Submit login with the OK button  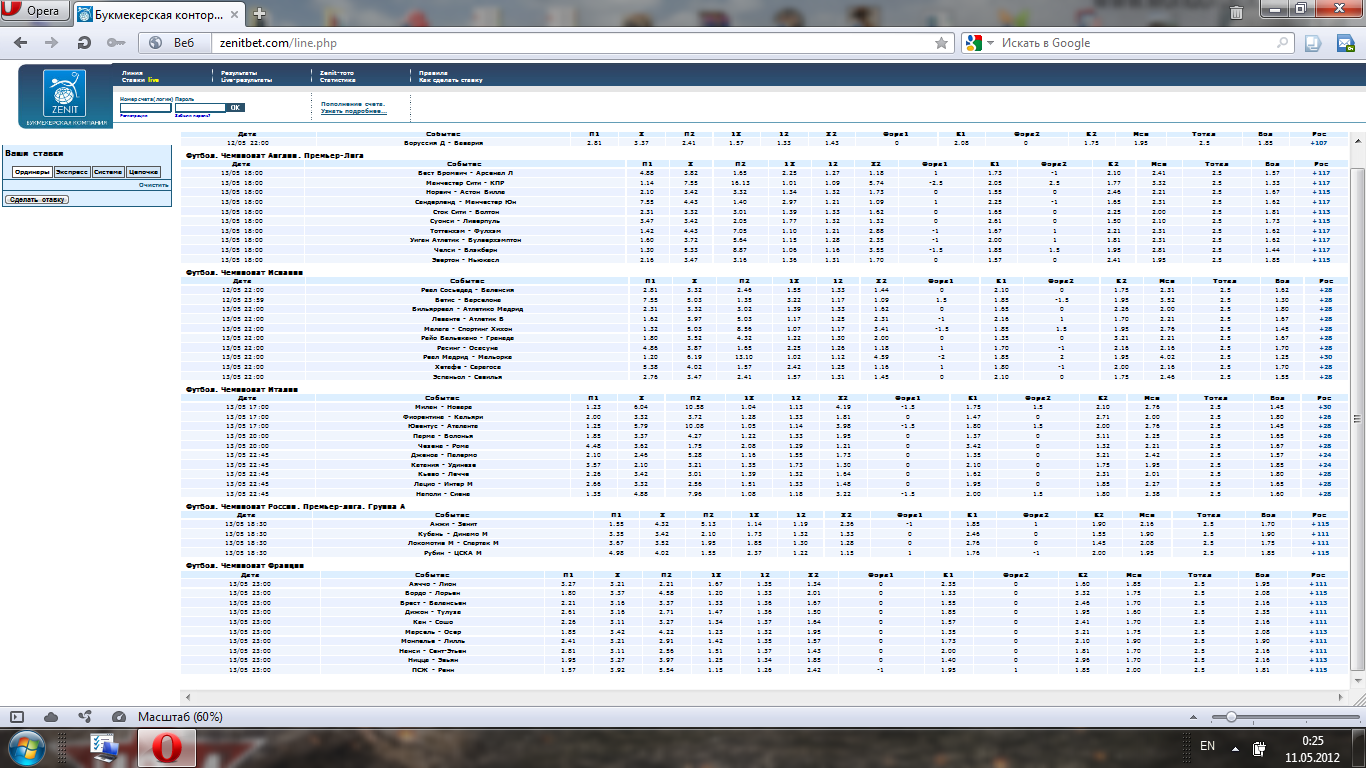point(235,107)
